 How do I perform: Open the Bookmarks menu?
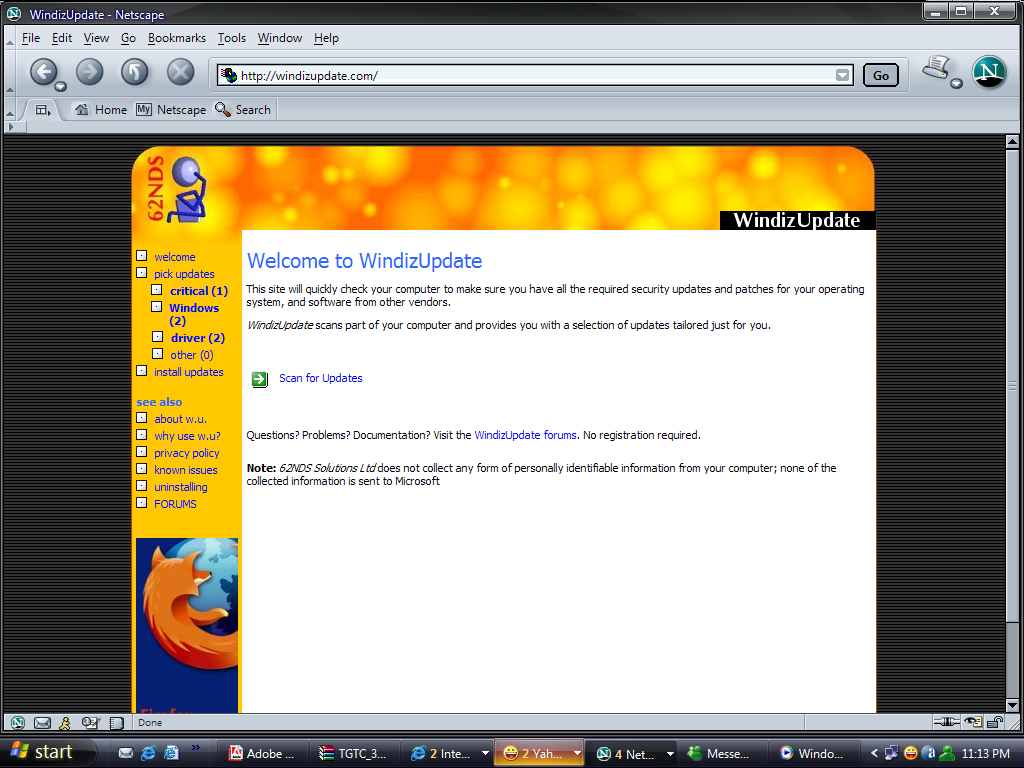pyautogui.click(x=176, y=38)
